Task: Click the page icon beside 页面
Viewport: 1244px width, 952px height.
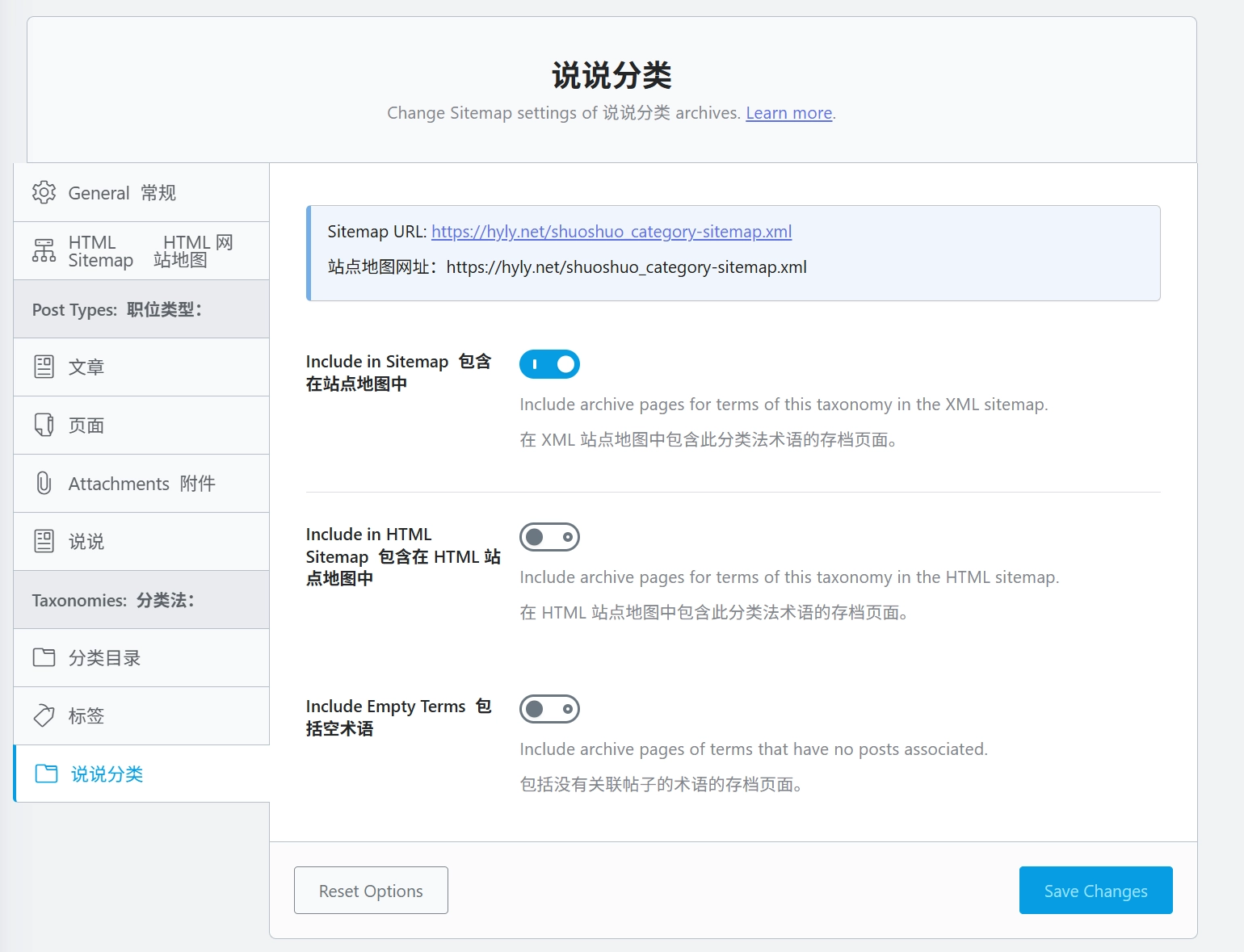Action: [x=44, y=425]
